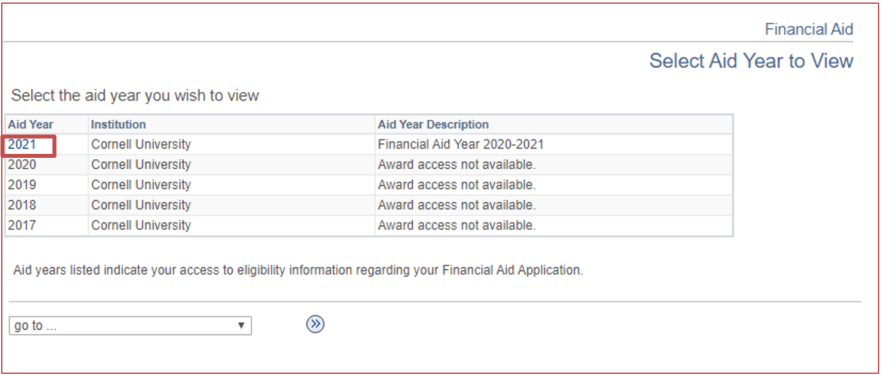
Task: Click the 'Select Aid Year to View' title
Action: click(752, 61)
